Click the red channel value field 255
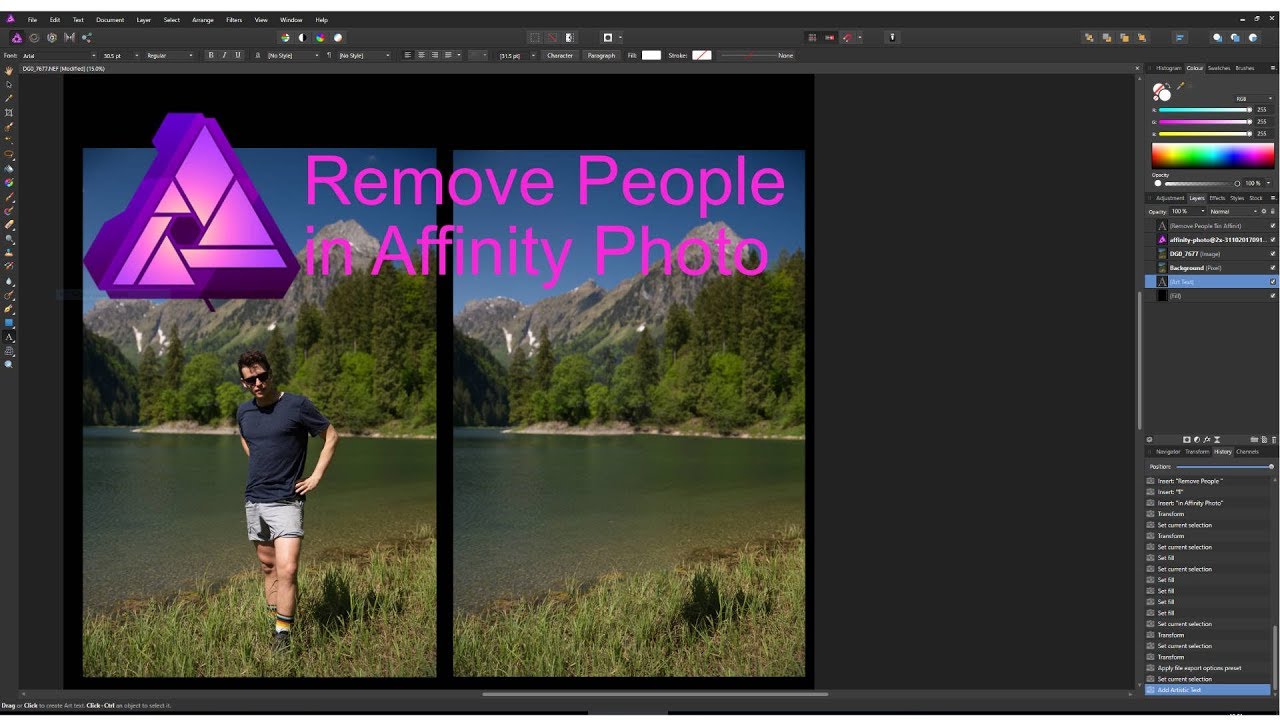This screenshot has height=720, width=1280. click(x=1263, y=109)
